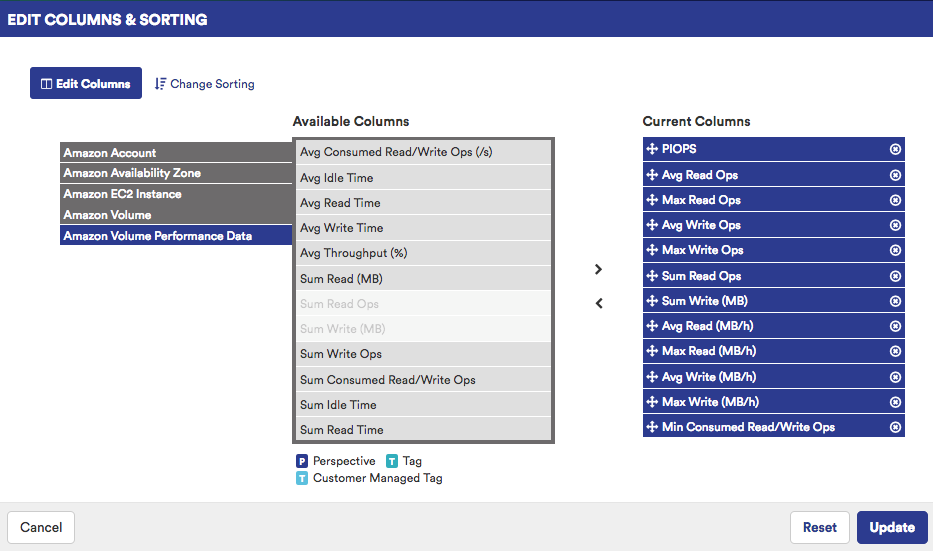This screenshot has width=933, height=551.
Task: Click the Reset button
Action: click(x=819, y=527)
